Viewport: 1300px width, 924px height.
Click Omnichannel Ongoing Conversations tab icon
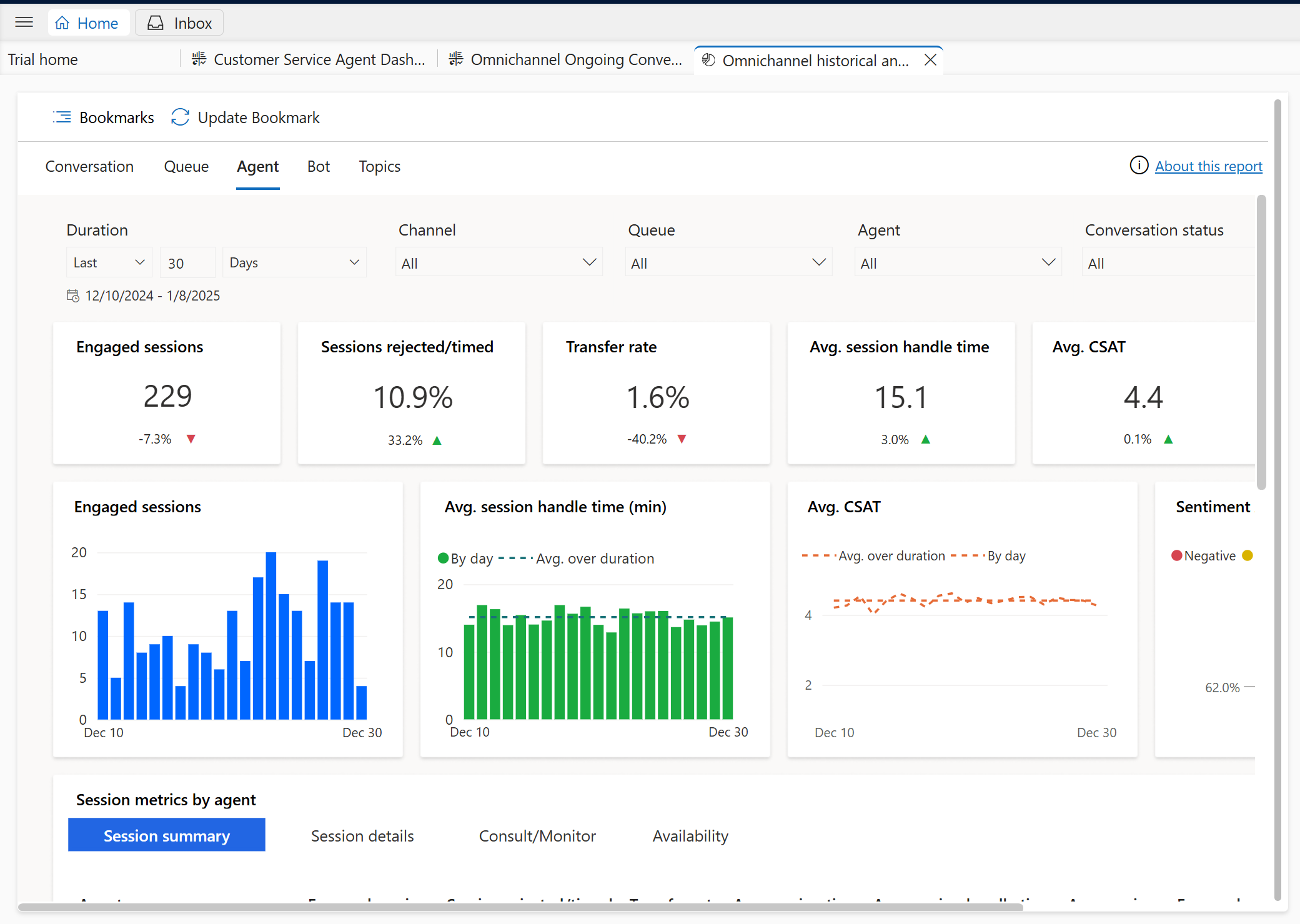tap(456, 59)
